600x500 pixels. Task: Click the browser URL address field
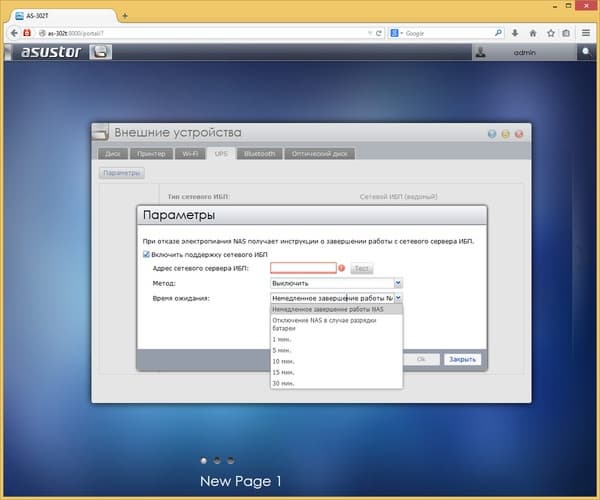[207, 33]
